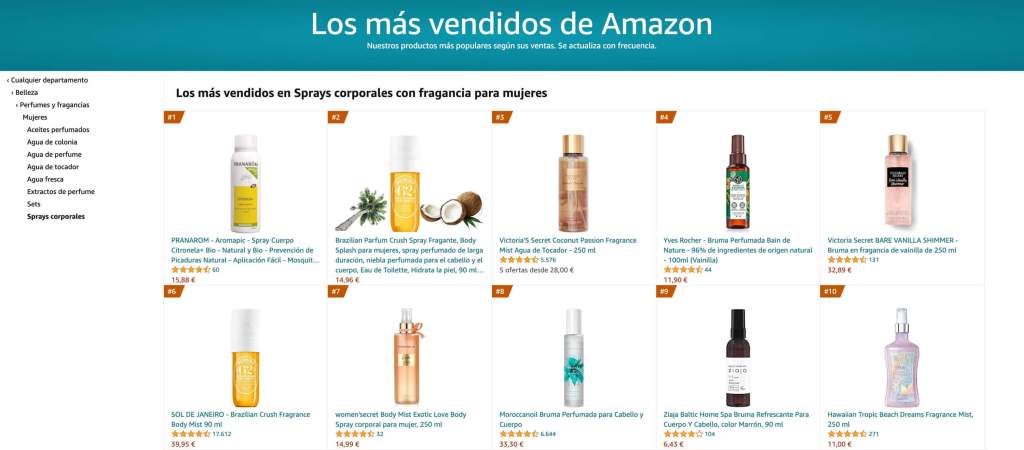This screenshot has width=1024, height=450.
Task: Open SOL DE JANEIRO Brazilian Crush title link
Action: click(240, 419)
